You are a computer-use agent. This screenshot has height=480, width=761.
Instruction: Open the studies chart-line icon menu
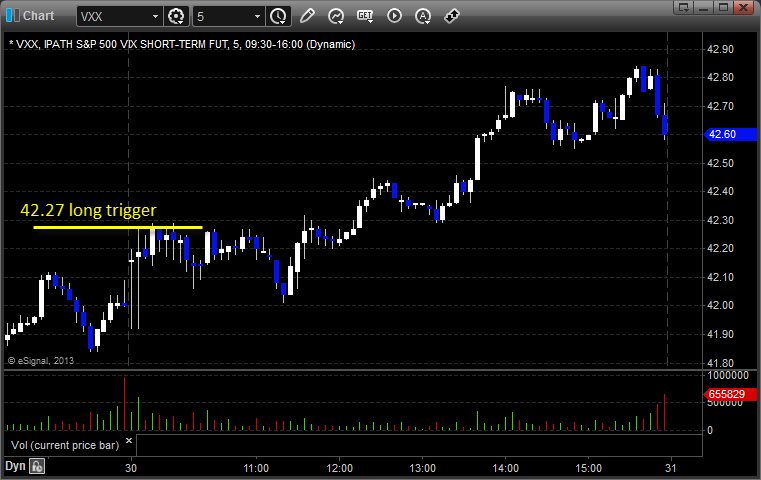(x=336, y=16)
